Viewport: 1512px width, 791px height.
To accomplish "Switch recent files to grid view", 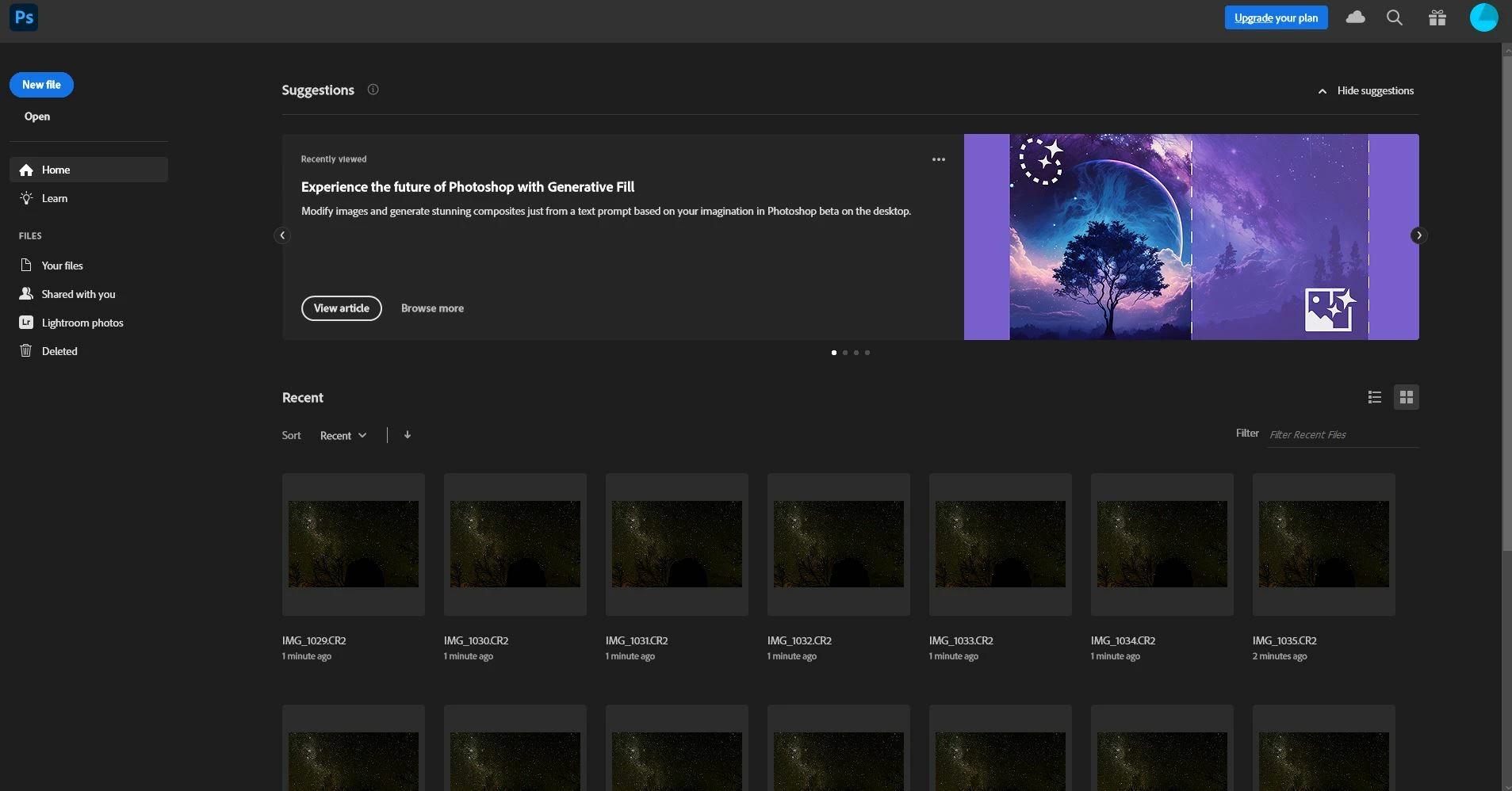I will pyautogui.click(x=1407, y=397).
